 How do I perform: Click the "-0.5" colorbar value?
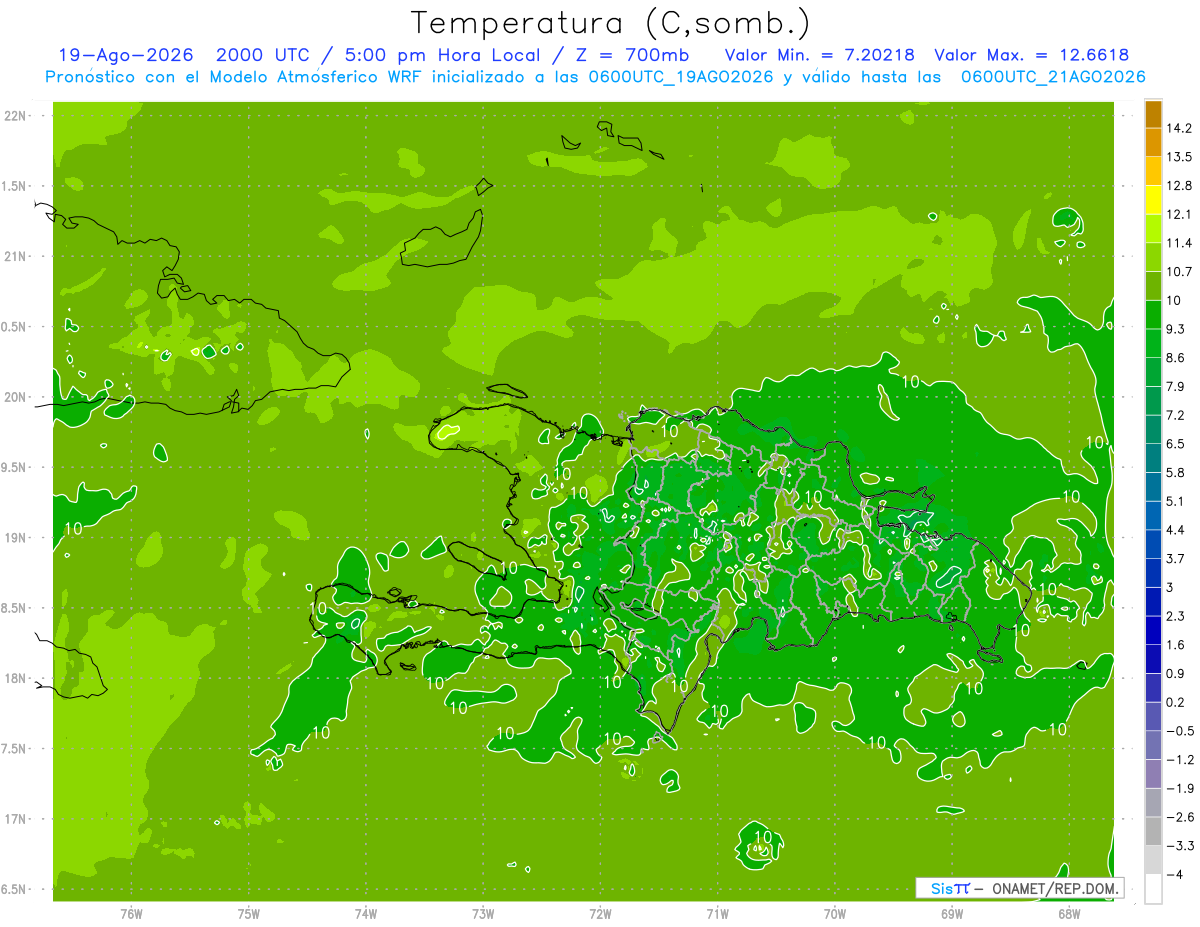(1181, 731)
